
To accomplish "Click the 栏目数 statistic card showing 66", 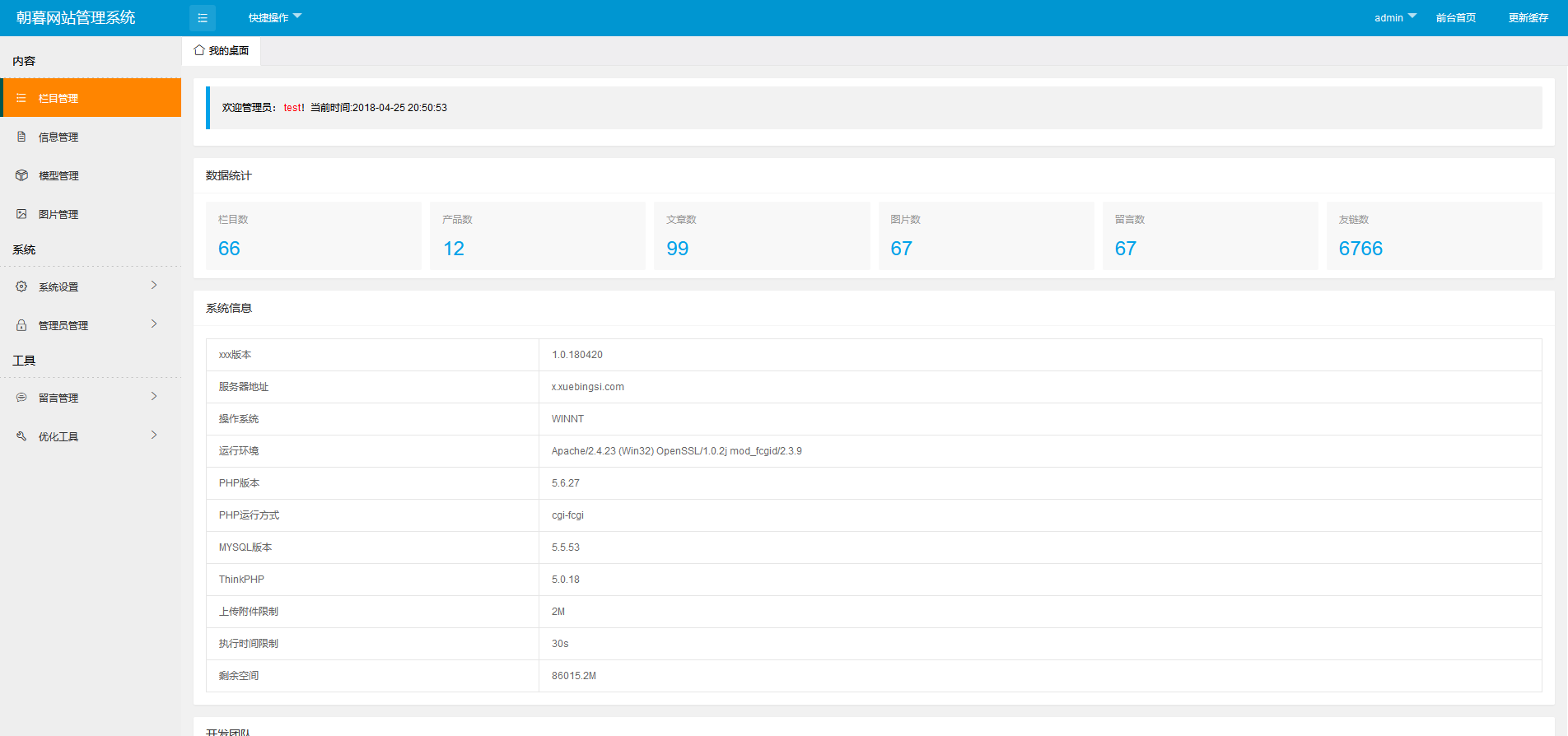I will point(313,235).
